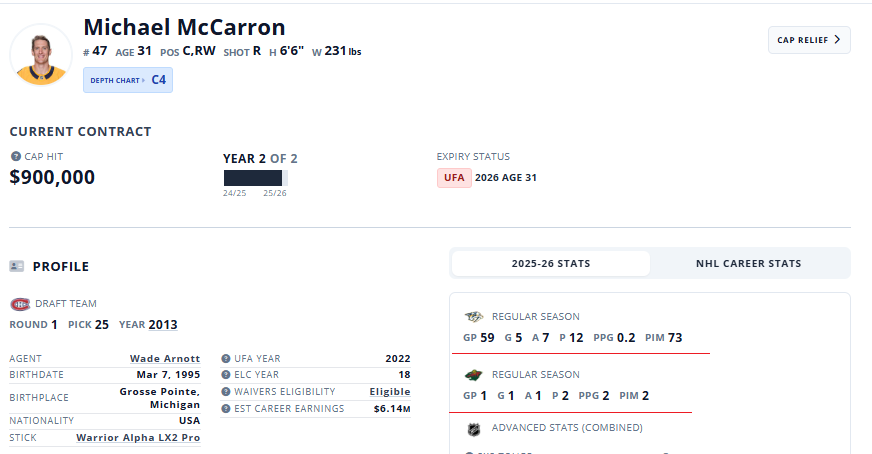
Task: Click the NHL shield Advanced Stats icon
Action: (x=473, y=429)
